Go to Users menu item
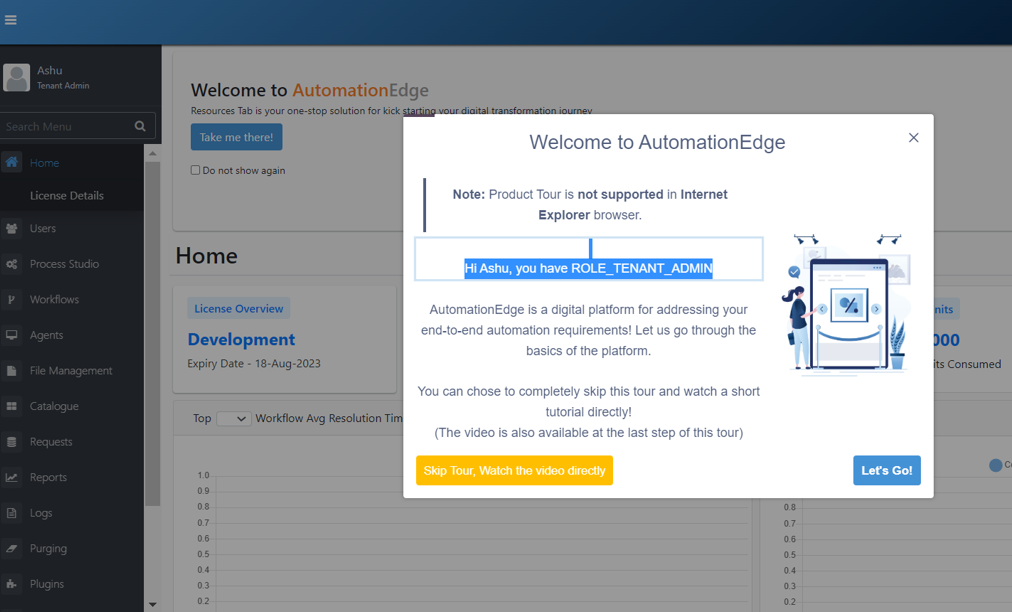Image resolution: width=1012 pixels, height=612 pixels. click(43, 229)
